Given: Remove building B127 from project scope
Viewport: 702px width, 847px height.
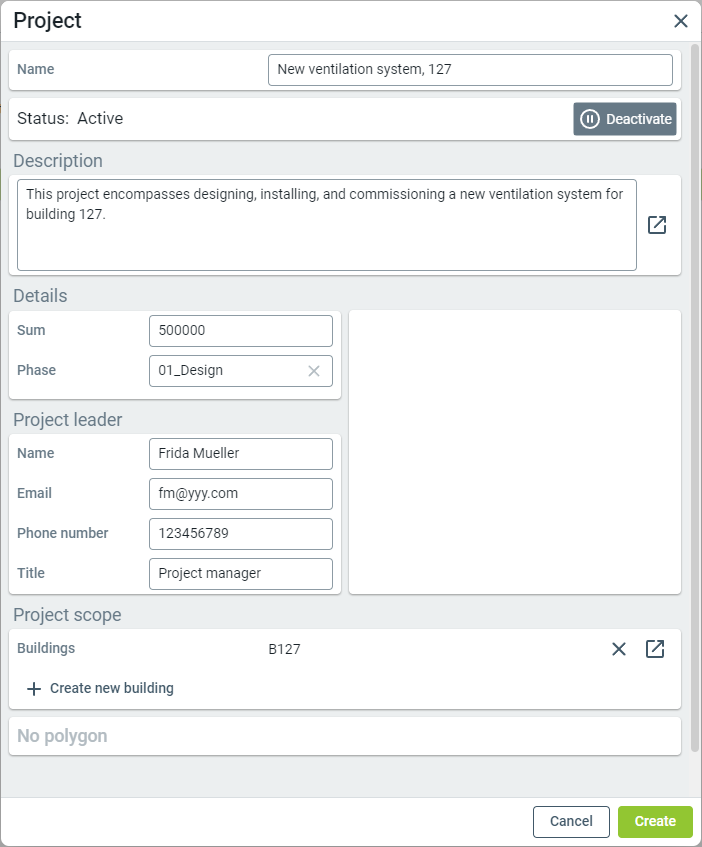Looking at the screenshot, I should point(619,649).
